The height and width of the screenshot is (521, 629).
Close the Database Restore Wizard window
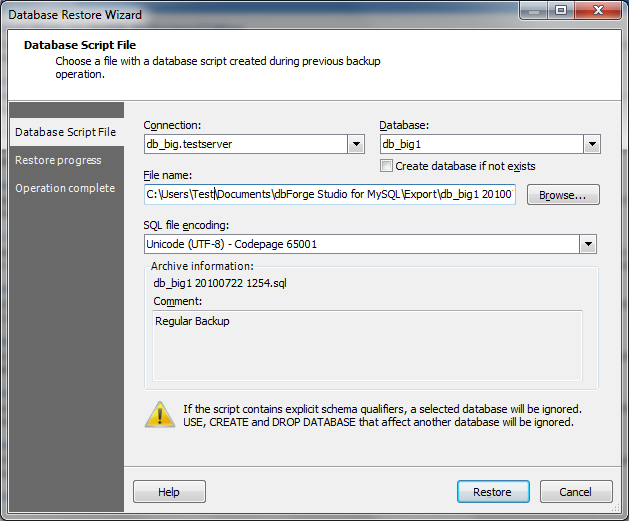[x=598, y=10]
